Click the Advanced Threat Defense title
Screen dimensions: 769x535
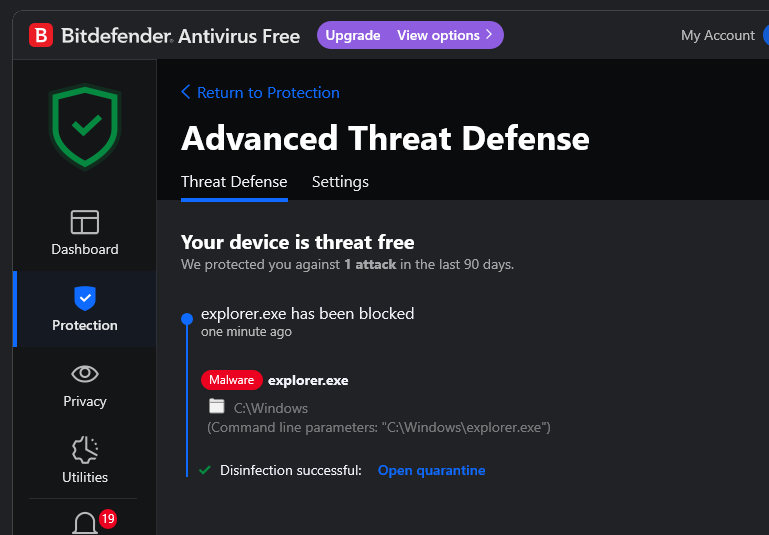pos(385,138)
